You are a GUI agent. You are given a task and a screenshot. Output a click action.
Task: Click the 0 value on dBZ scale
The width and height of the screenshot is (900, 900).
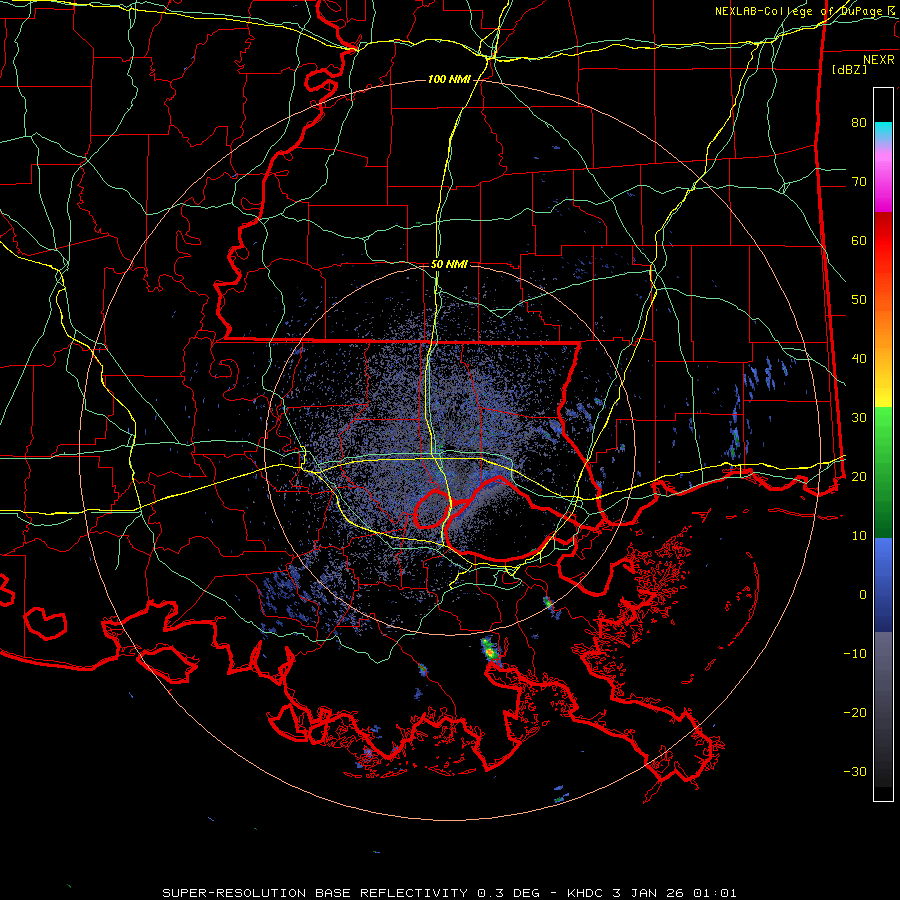click(x=863, y=595)
